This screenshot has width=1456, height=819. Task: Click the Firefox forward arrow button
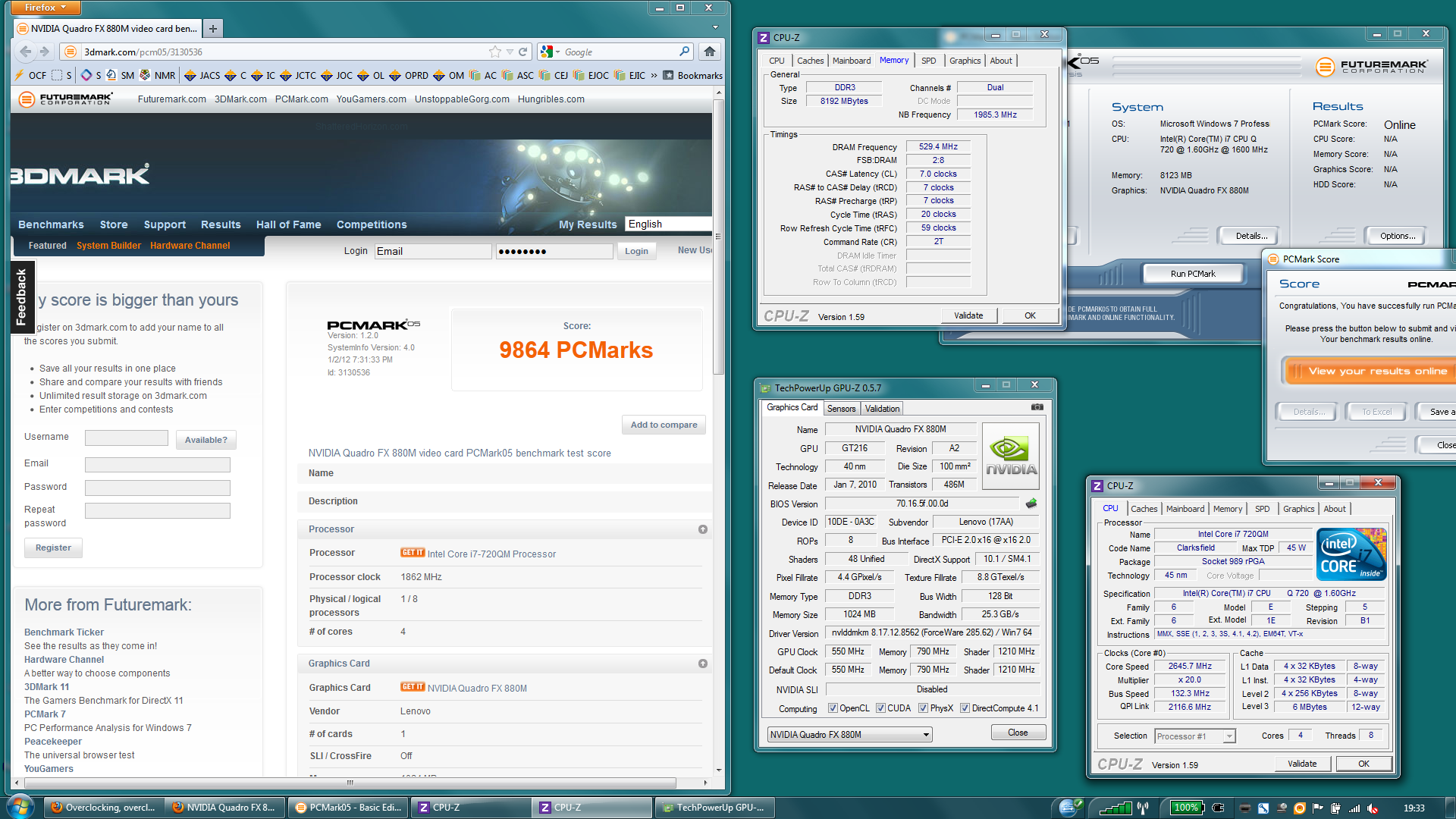click(45, 52)
